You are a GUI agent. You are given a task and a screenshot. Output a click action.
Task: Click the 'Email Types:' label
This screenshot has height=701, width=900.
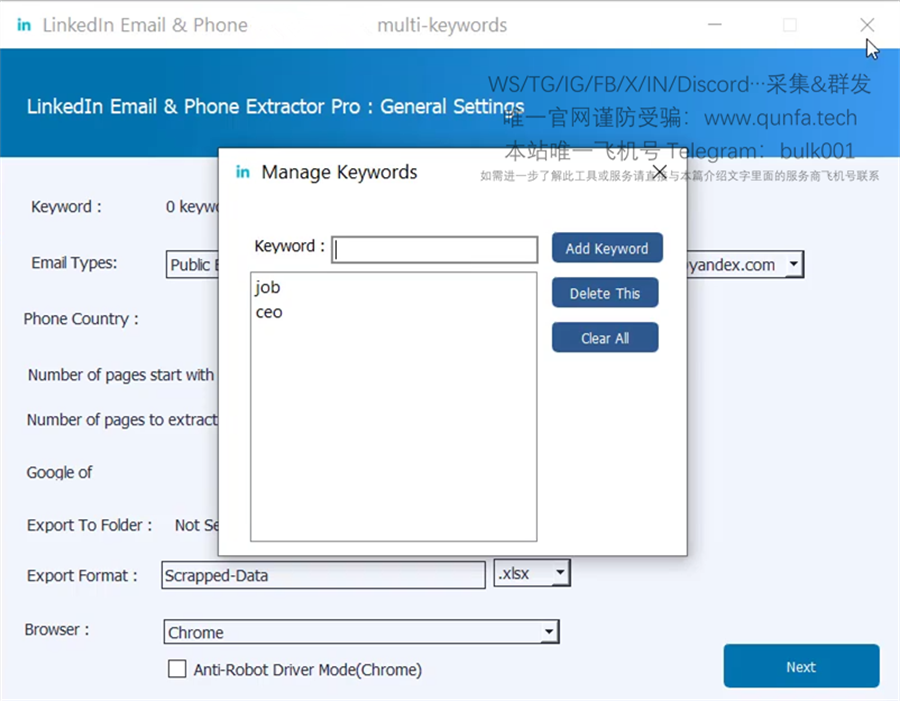click(74, 263)
